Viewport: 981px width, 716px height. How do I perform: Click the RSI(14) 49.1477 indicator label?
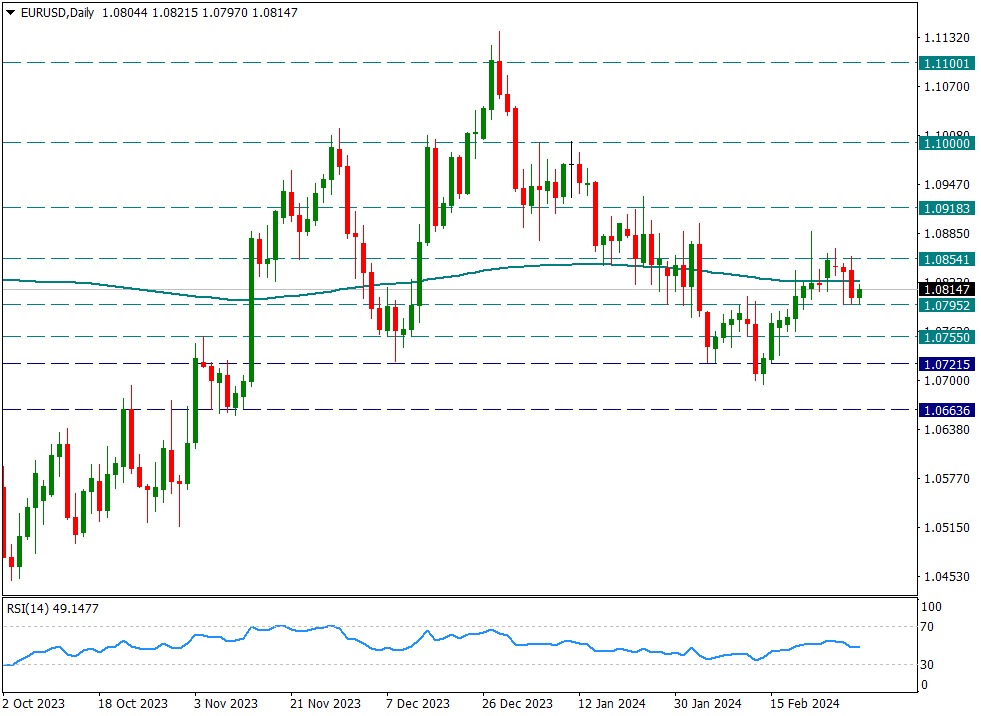[53, 608]
